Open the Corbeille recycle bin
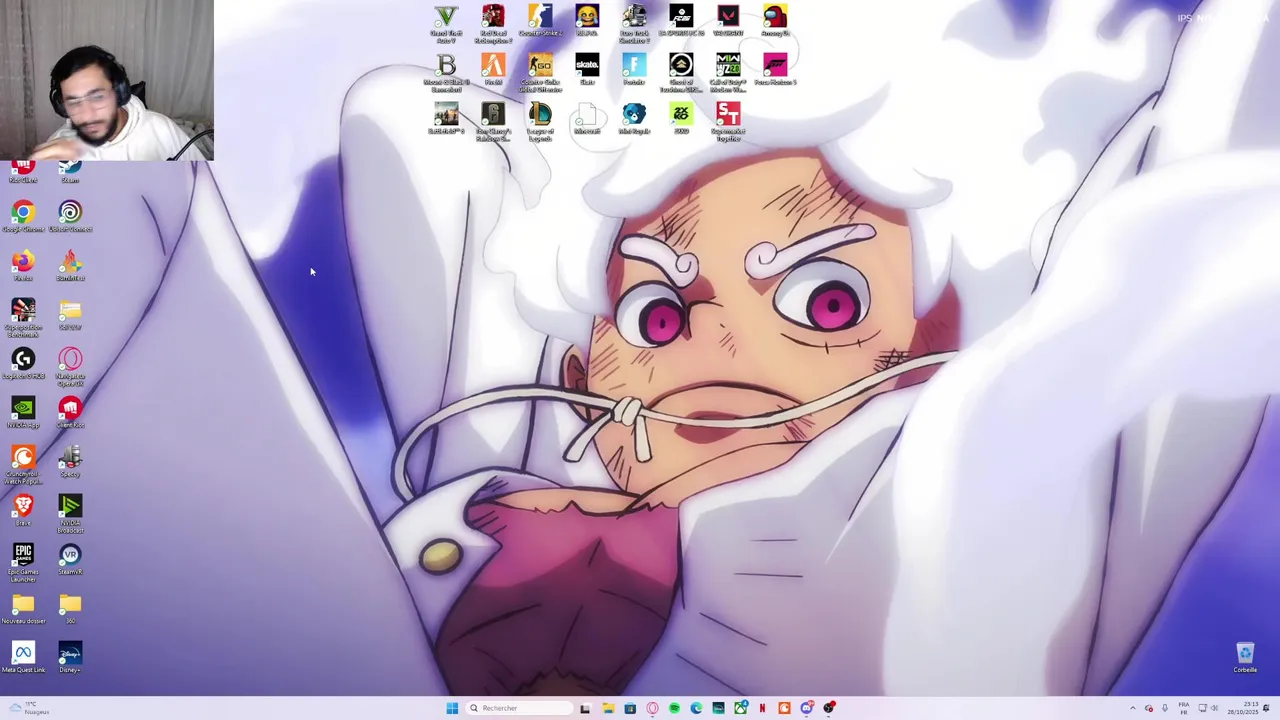The image size is (1280, 720). (1245, 658)
